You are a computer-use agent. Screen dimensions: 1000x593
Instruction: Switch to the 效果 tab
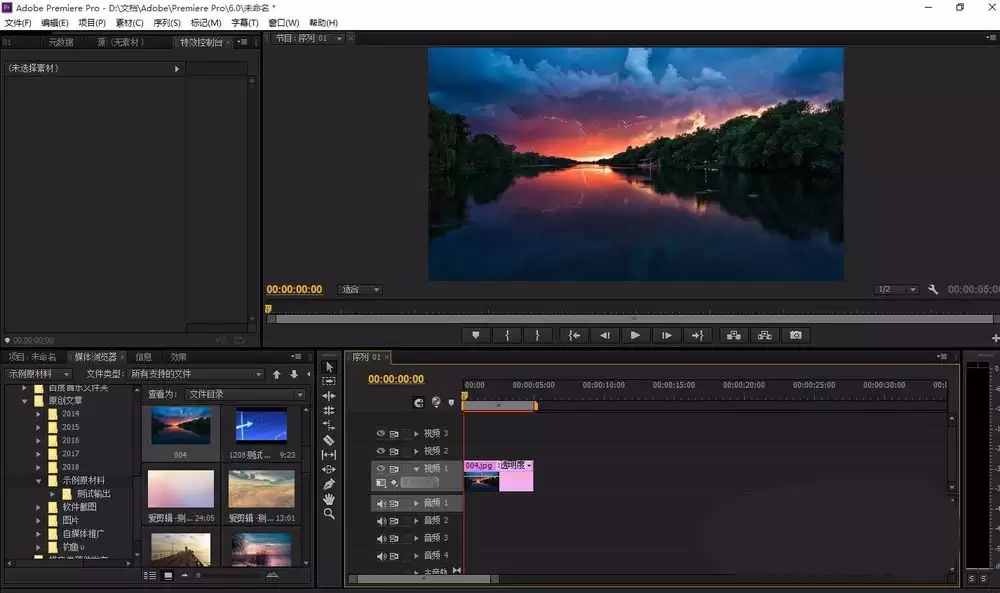[179, 357]
